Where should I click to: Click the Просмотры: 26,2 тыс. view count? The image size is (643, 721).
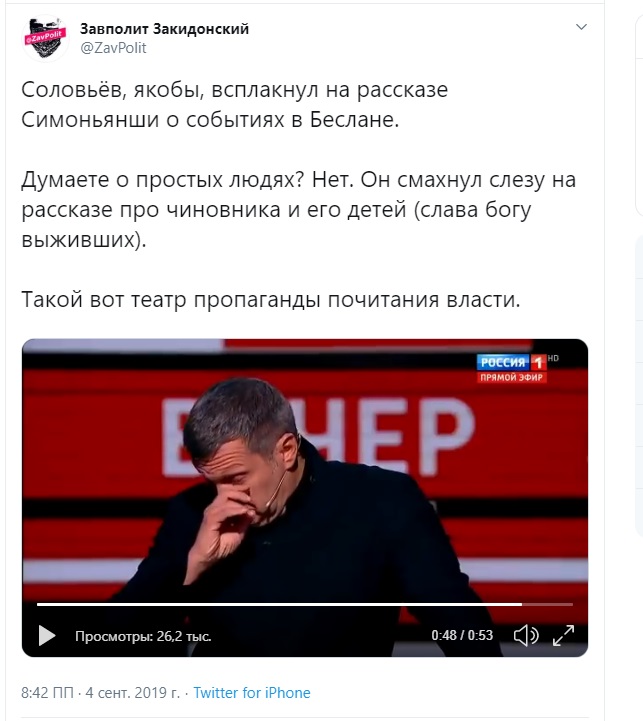pos(143,636)
